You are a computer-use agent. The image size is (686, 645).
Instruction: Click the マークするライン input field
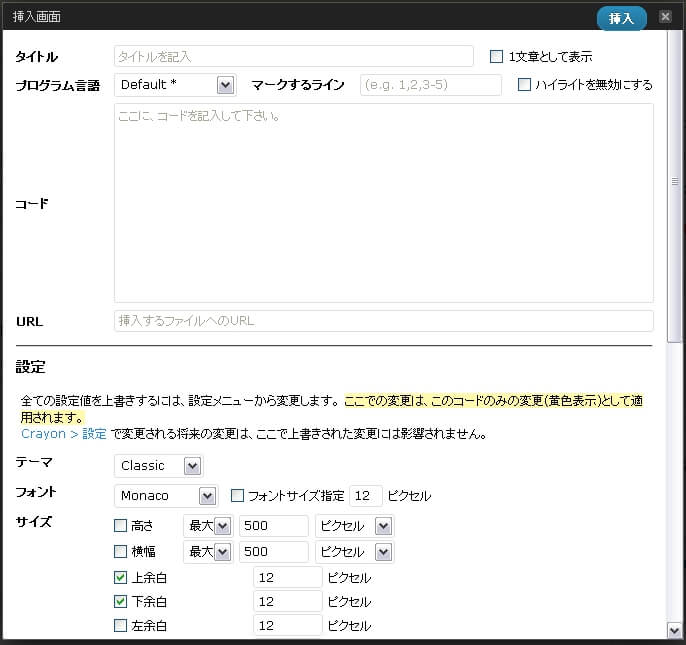tap(431, 85)
